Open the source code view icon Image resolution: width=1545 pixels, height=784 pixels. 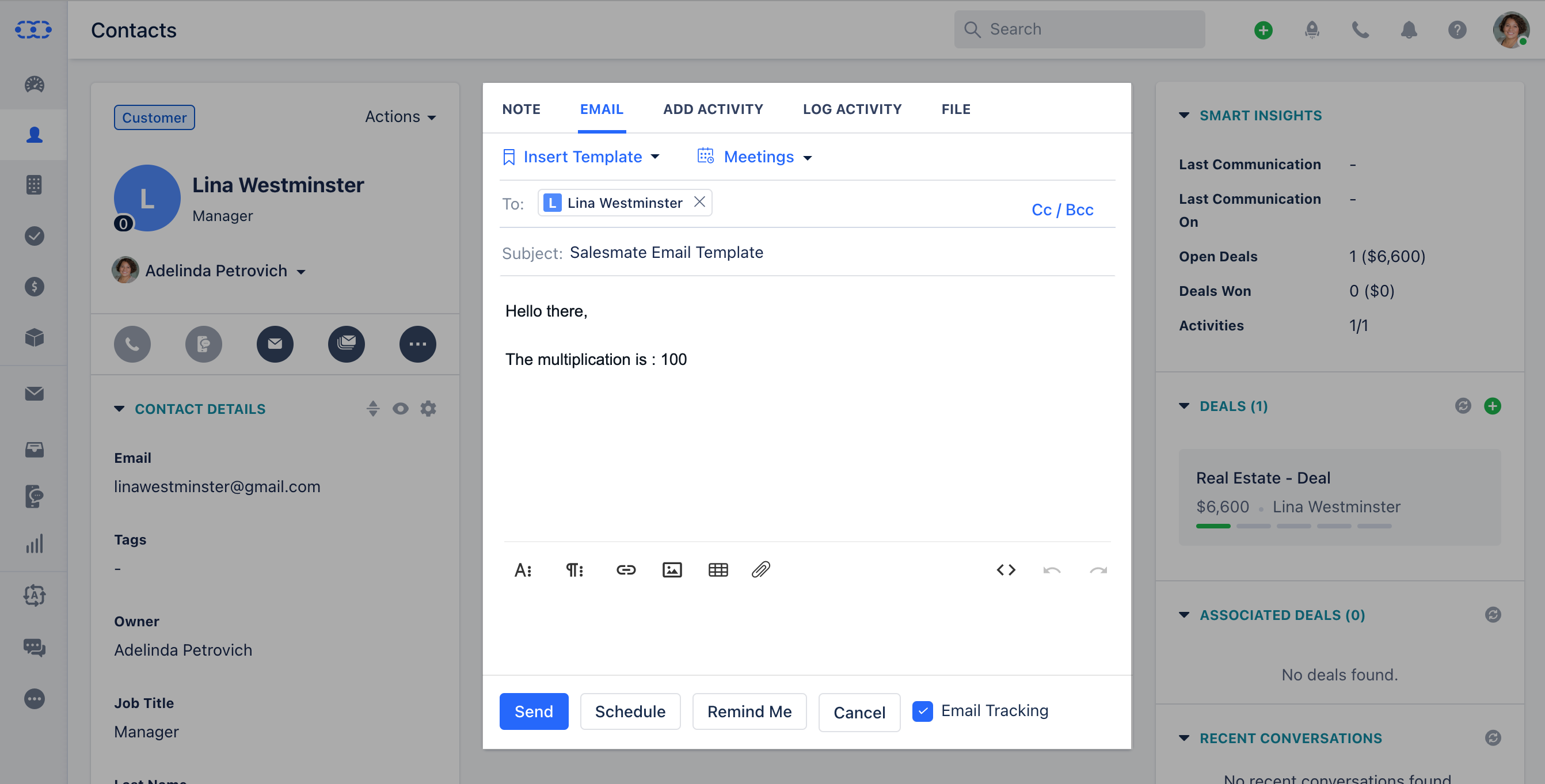coord(1006,570)
